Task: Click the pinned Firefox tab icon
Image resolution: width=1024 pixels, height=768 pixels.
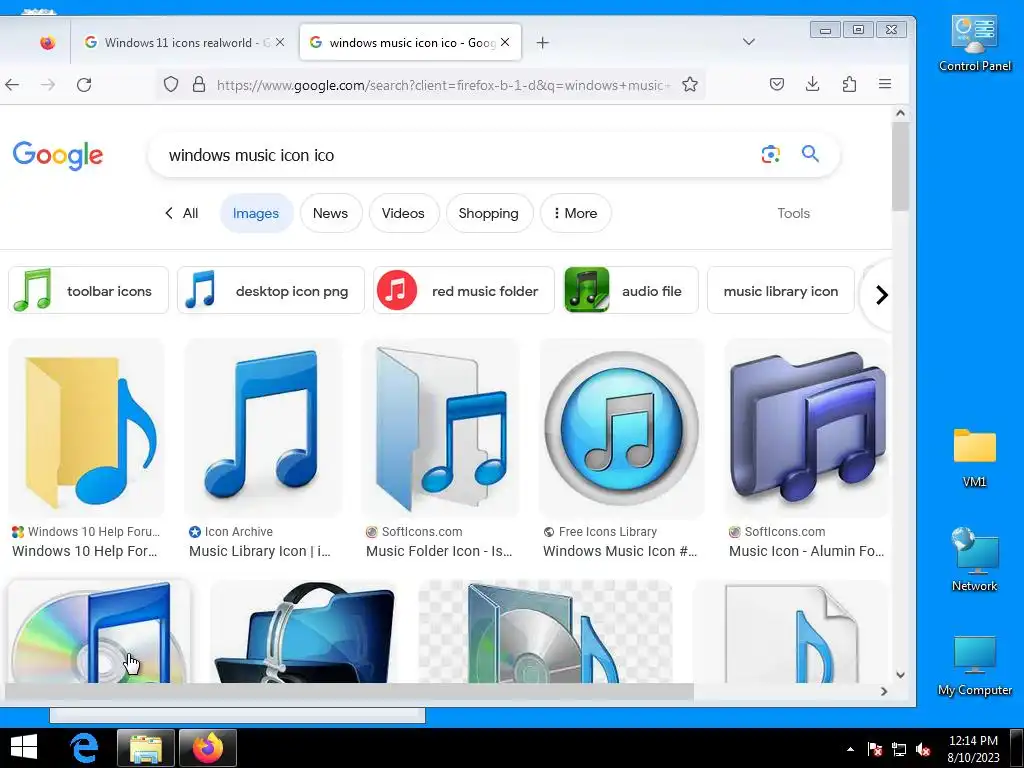Action: pyautogui.click(x=47, y=42)
